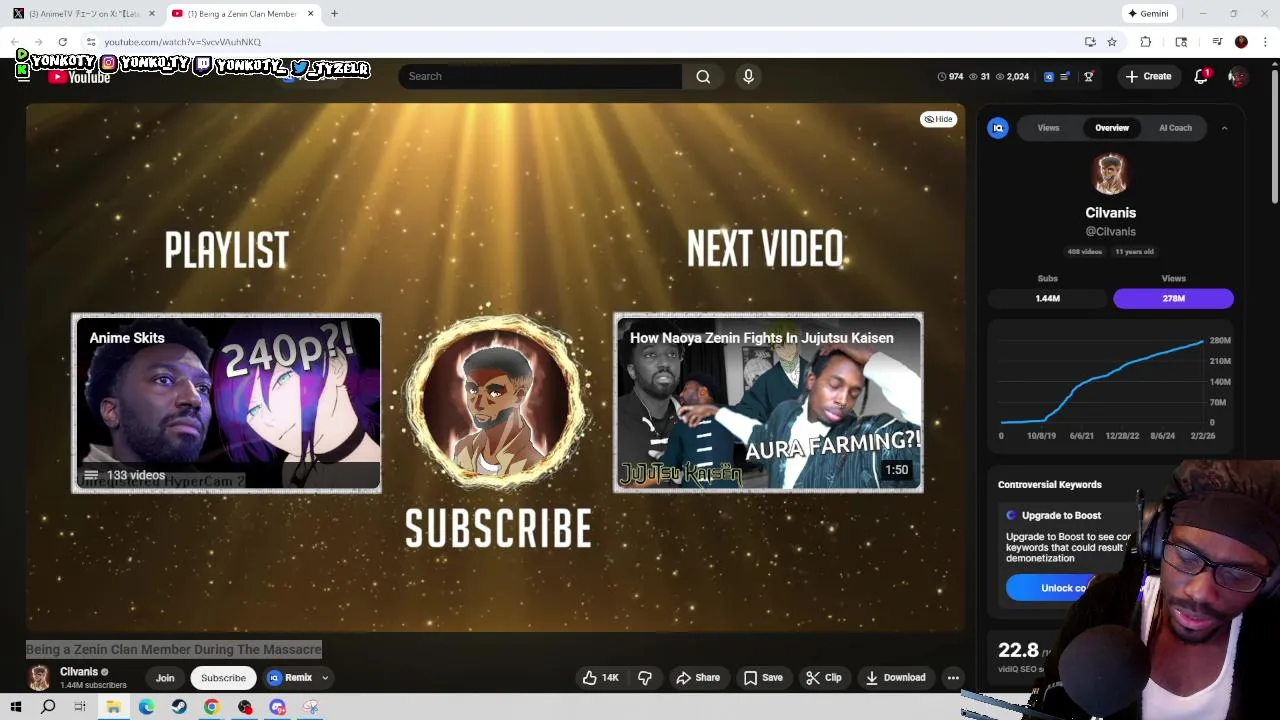
Task: Click the @Cilvanis handle in vidIQ panel
Action: coord(1110,232)
